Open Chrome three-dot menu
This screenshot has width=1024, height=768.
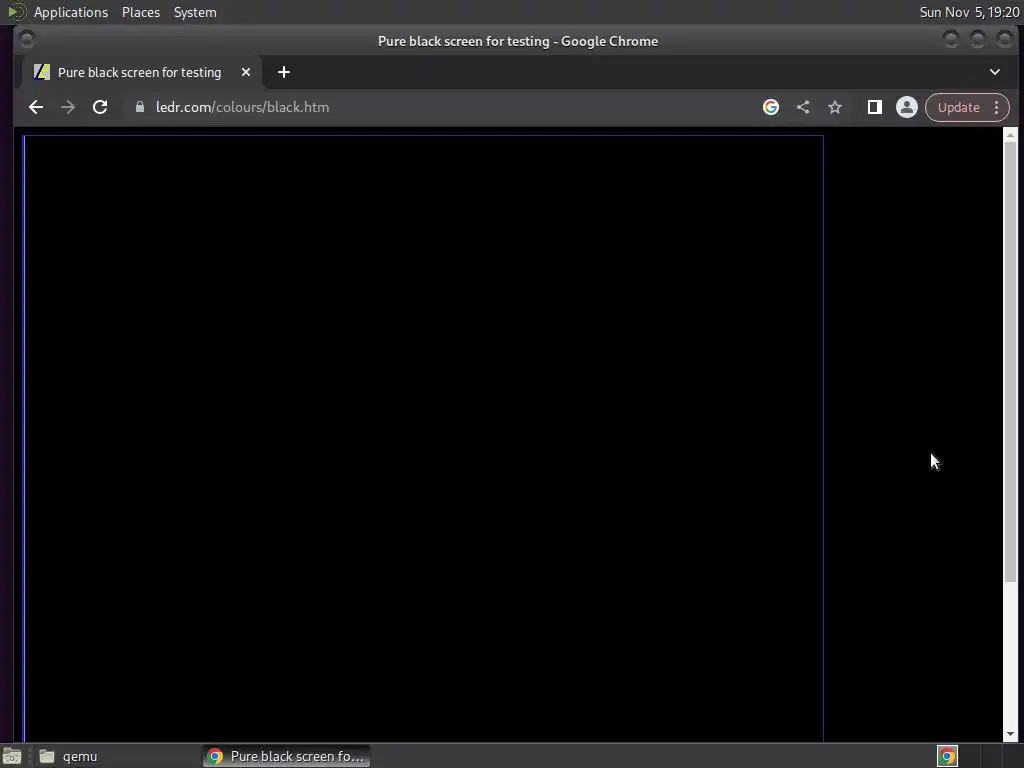coord(997,107)
